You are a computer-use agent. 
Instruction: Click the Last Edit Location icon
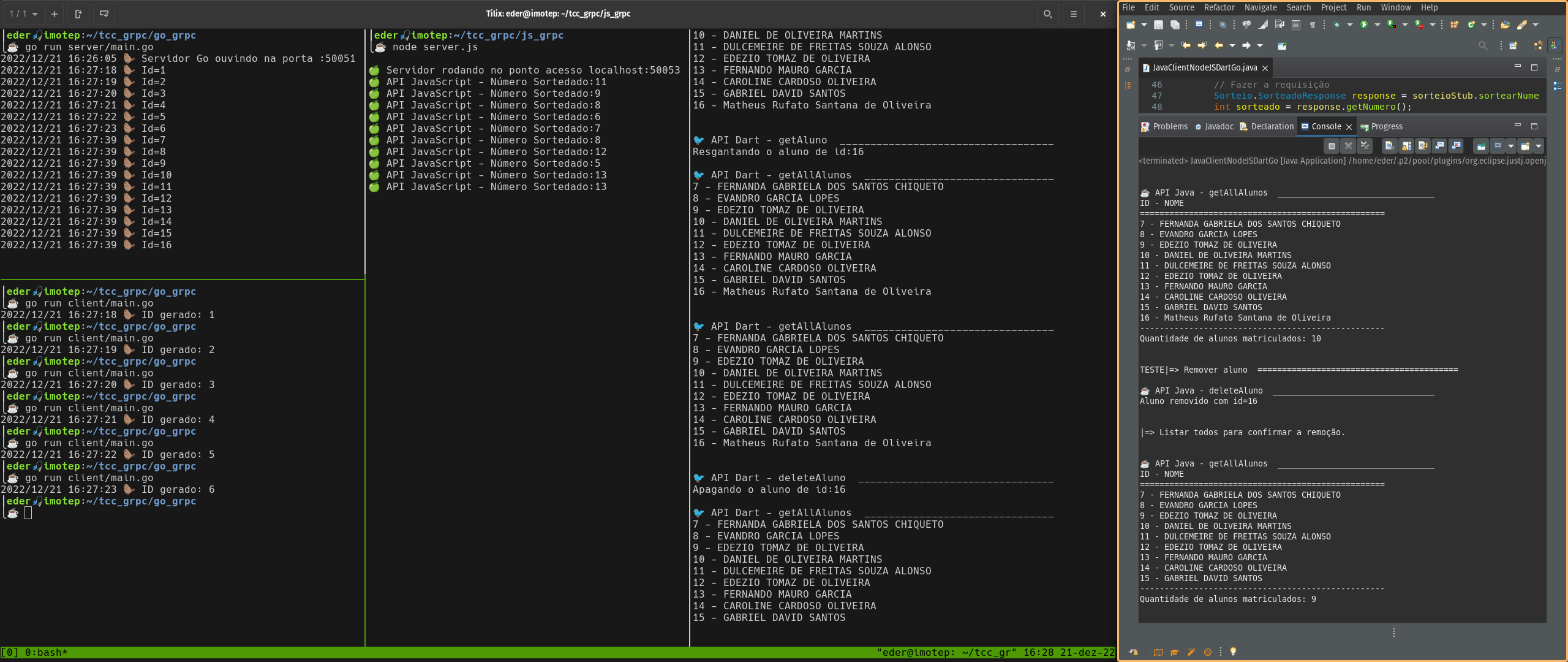point(1186,45)
